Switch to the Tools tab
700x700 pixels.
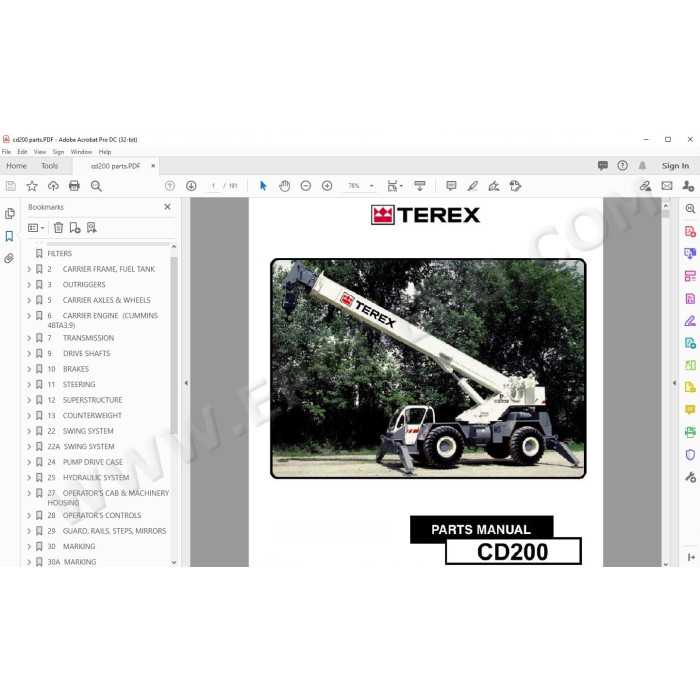click(x=50, y=166)
